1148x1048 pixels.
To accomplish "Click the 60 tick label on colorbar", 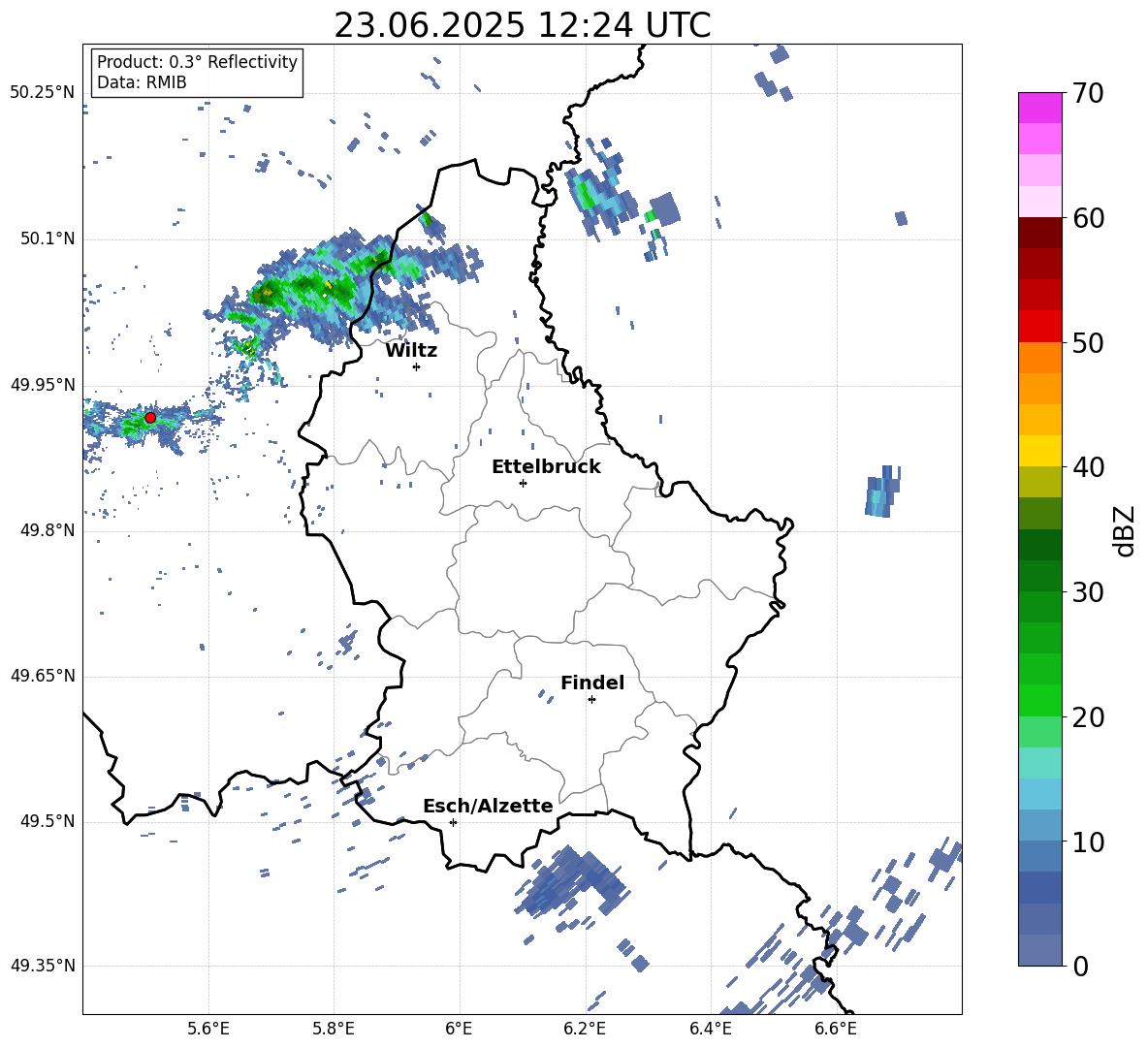I will point(1088,218).
